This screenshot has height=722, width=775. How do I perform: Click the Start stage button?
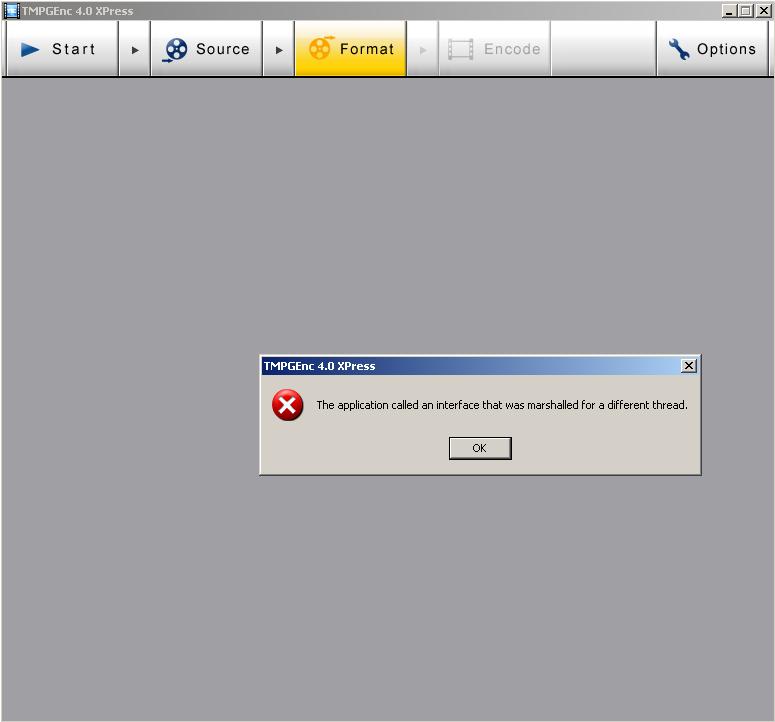[62, 48]
